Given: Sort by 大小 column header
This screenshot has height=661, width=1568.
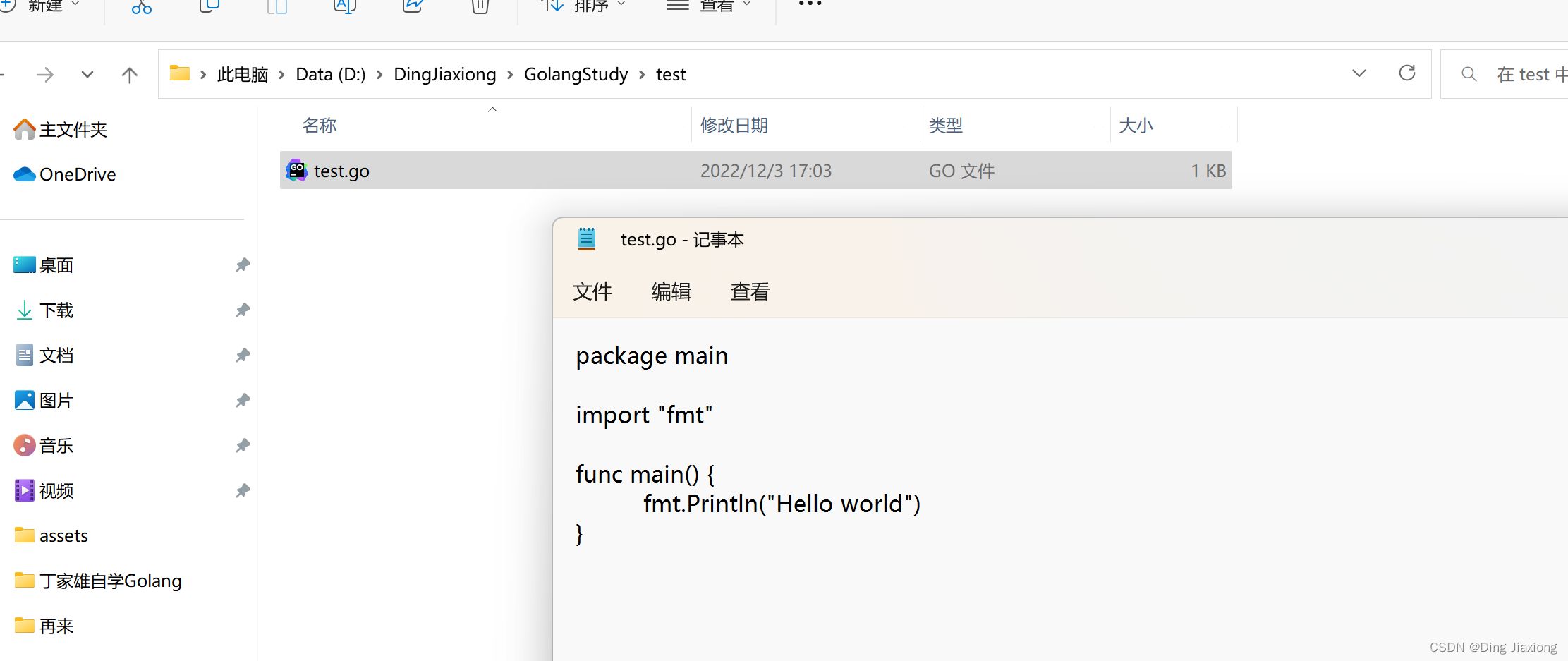Looking at the screenshot, I should [x=1136, y=126].
